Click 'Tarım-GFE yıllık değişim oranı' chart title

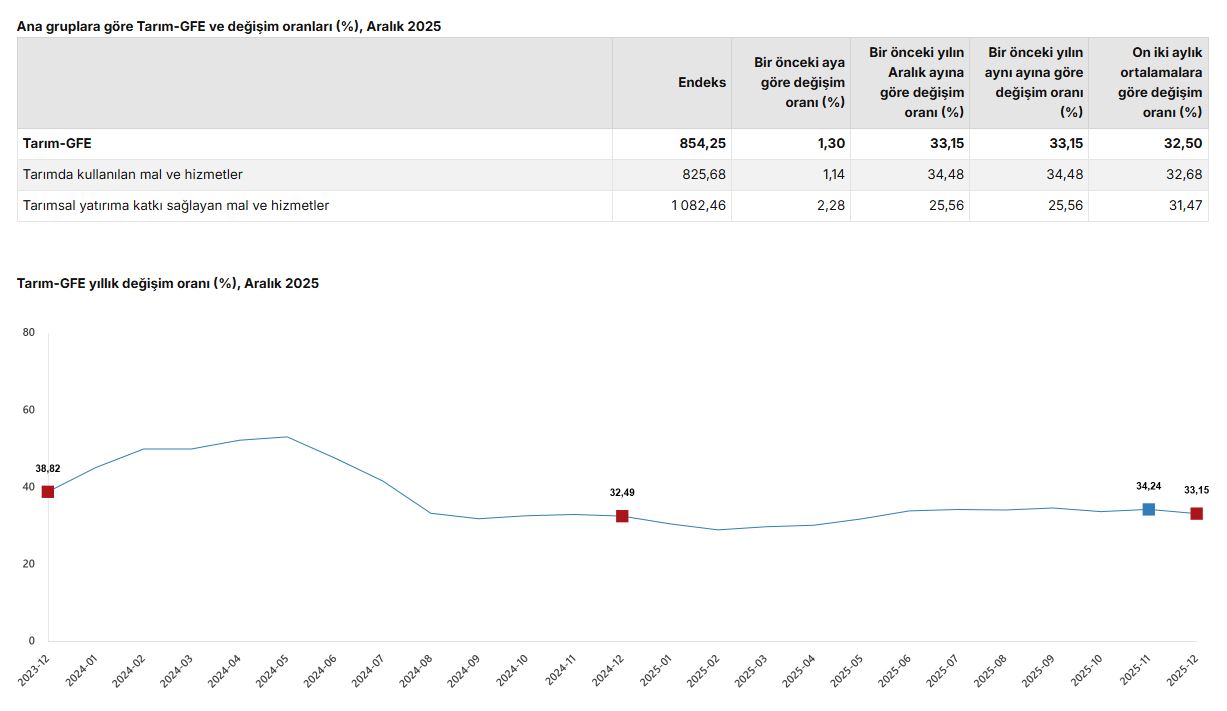coord(168,284)
